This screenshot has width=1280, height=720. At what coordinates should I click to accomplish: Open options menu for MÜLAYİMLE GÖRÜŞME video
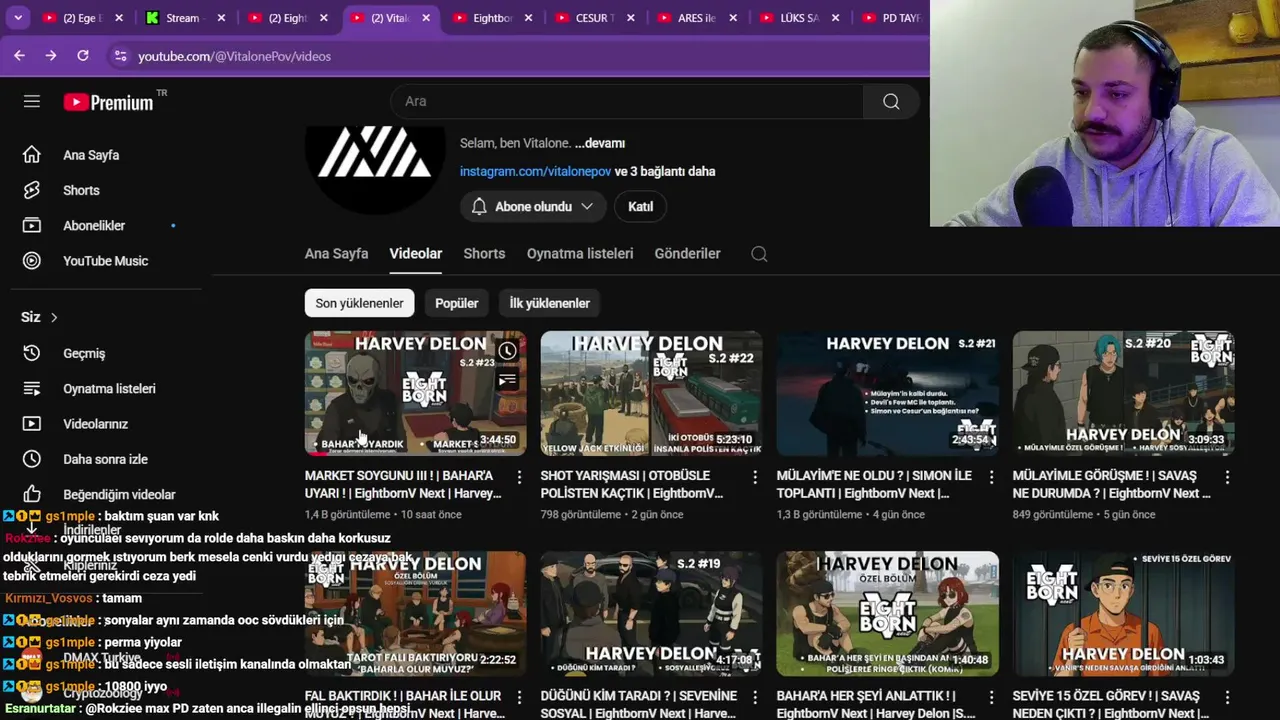coord(1227,477)
